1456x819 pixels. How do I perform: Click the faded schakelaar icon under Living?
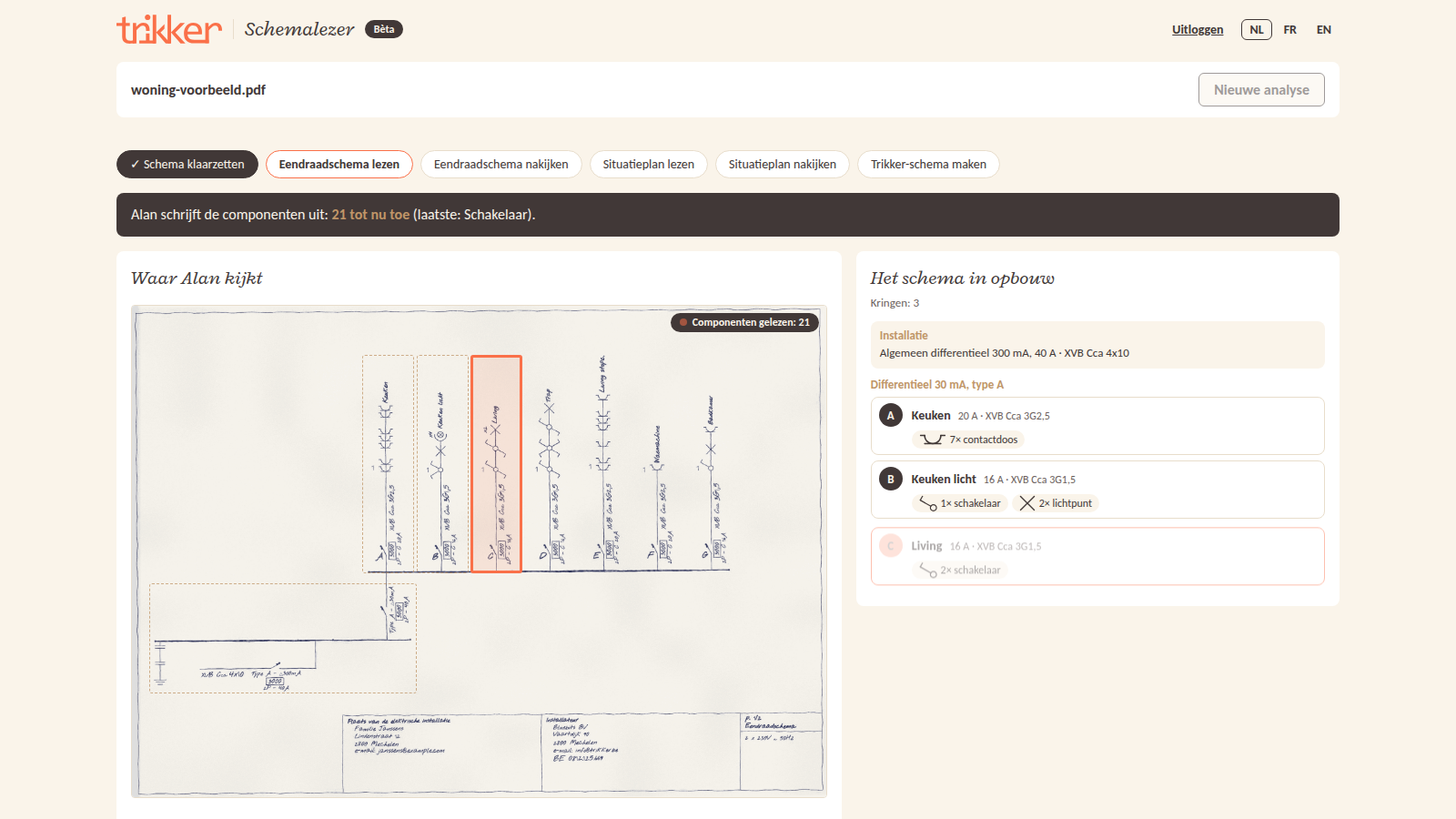coord(927,571)
